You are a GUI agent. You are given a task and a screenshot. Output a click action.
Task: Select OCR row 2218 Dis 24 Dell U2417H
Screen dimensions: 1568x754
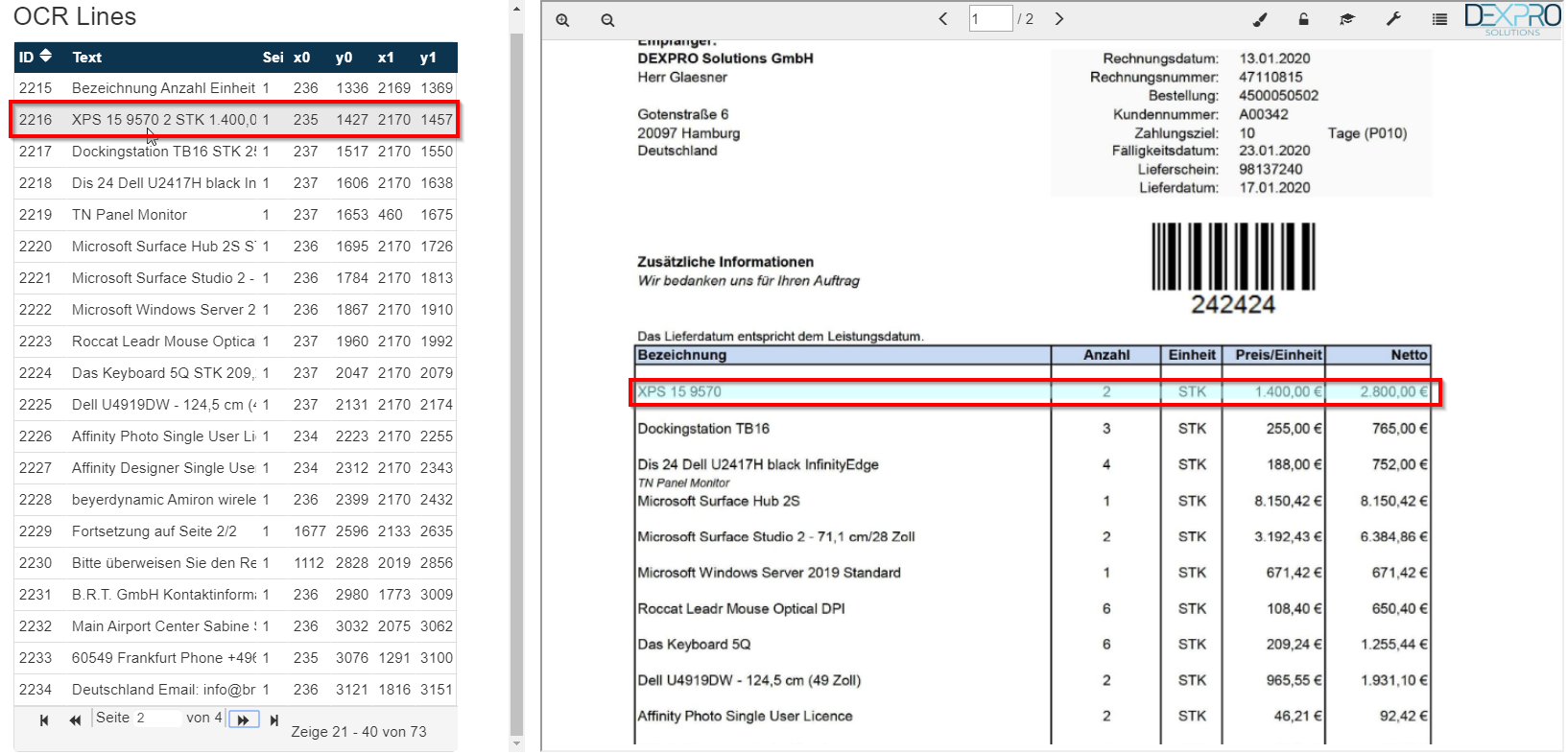(235, 183)
